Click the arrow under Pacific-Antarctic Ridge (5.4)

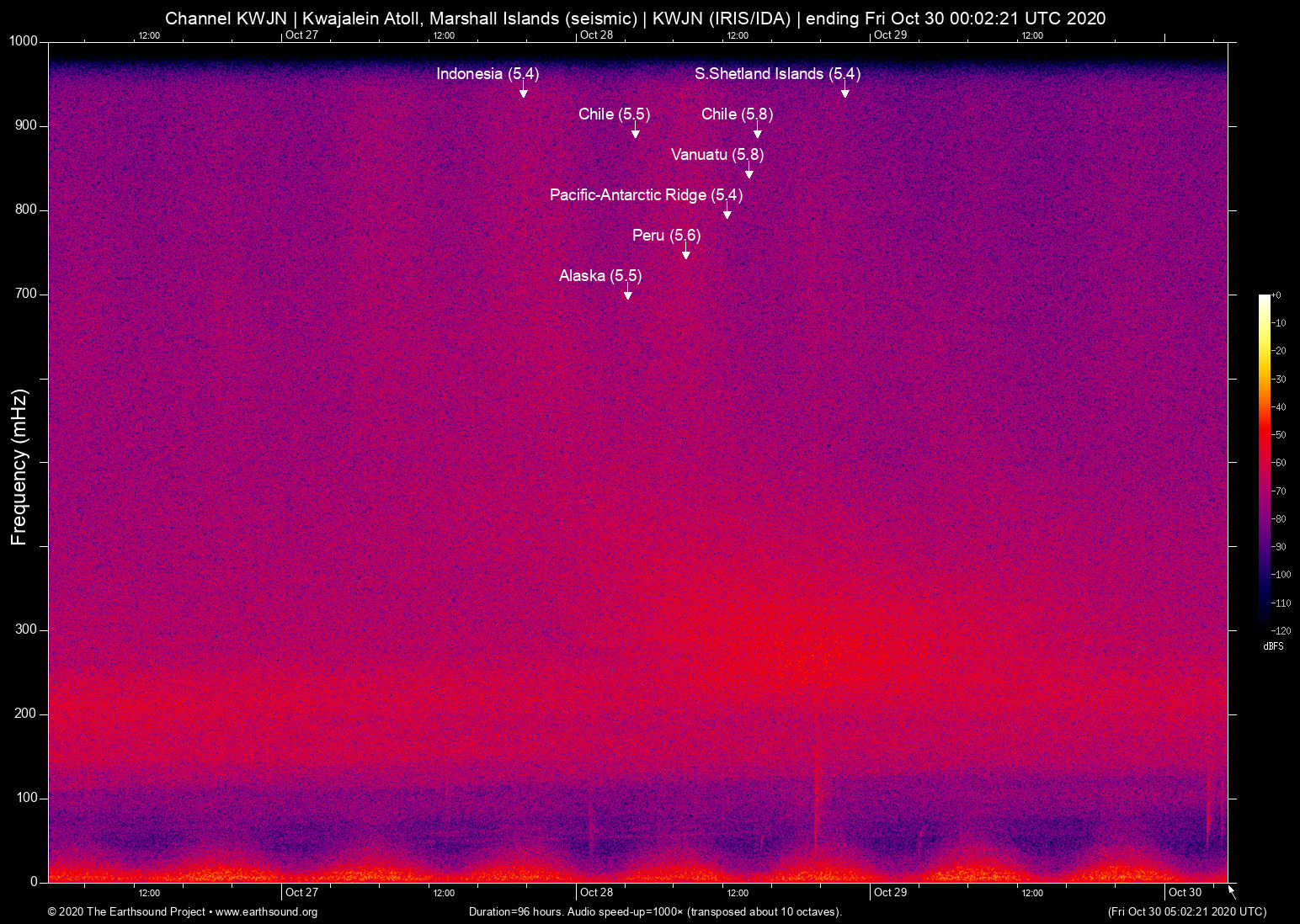pos(727,213)
